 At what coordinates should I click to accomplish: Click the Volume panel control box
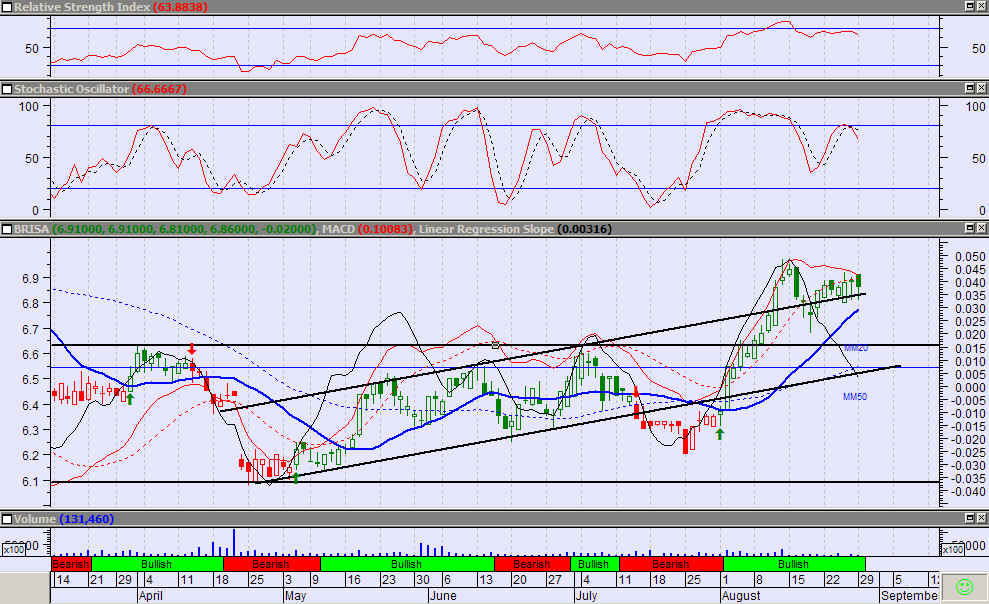click(x=7, y=519)
